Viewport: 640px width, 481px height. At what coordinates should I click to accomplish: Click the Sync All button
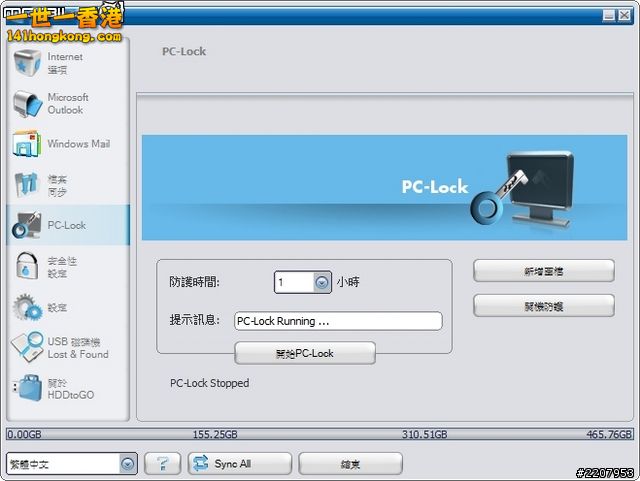(239, 464)
